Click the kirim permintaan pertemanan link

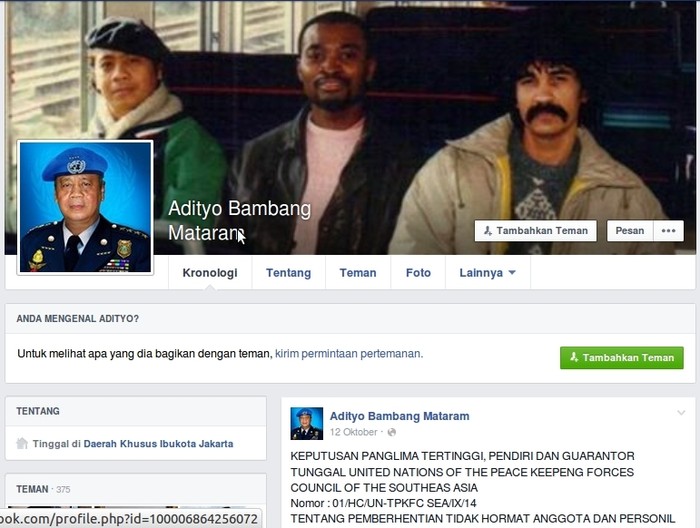[349, 354]
